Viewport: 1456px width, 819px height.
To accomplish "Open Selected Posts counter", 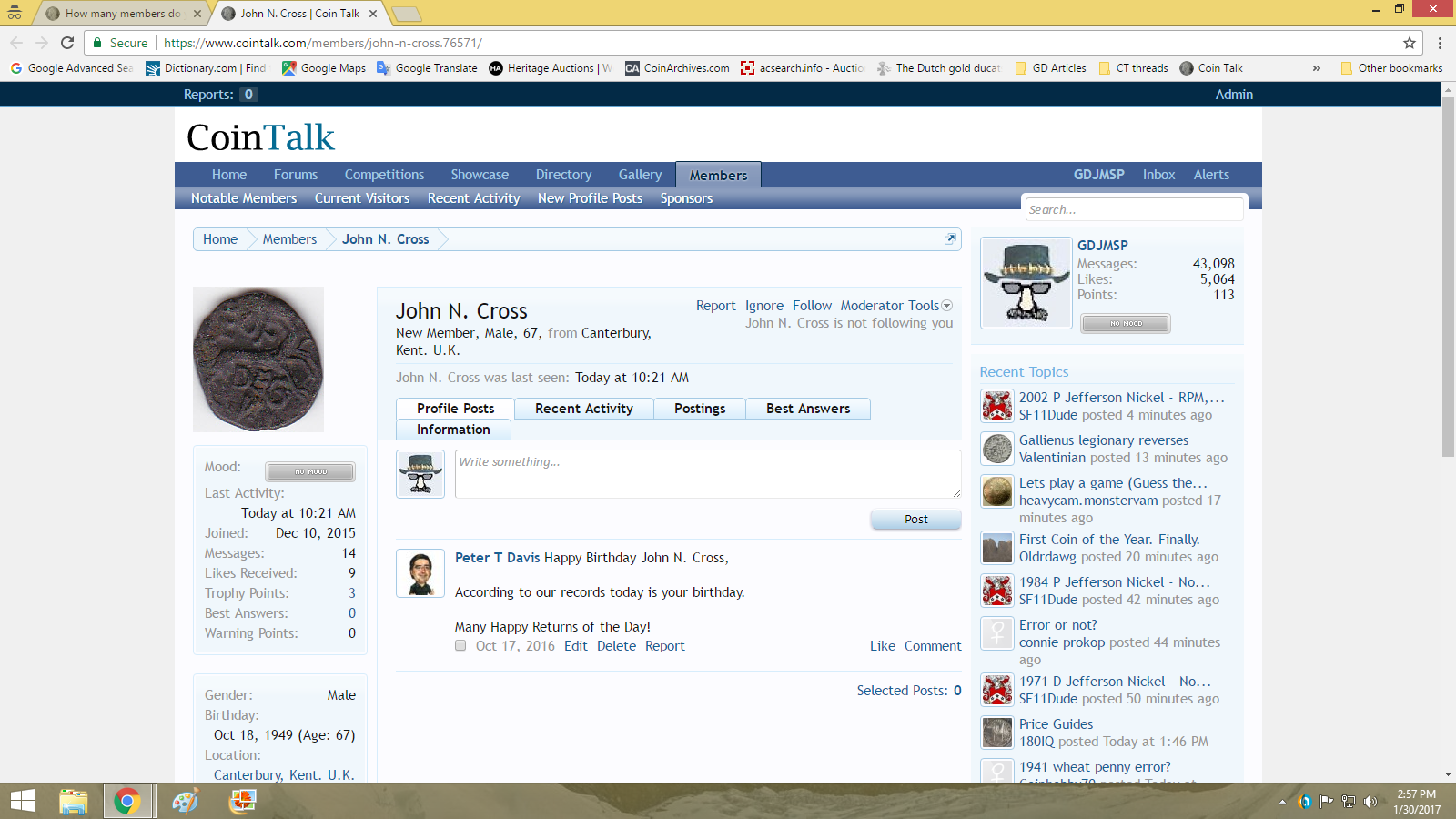I will tap(908, 691).
